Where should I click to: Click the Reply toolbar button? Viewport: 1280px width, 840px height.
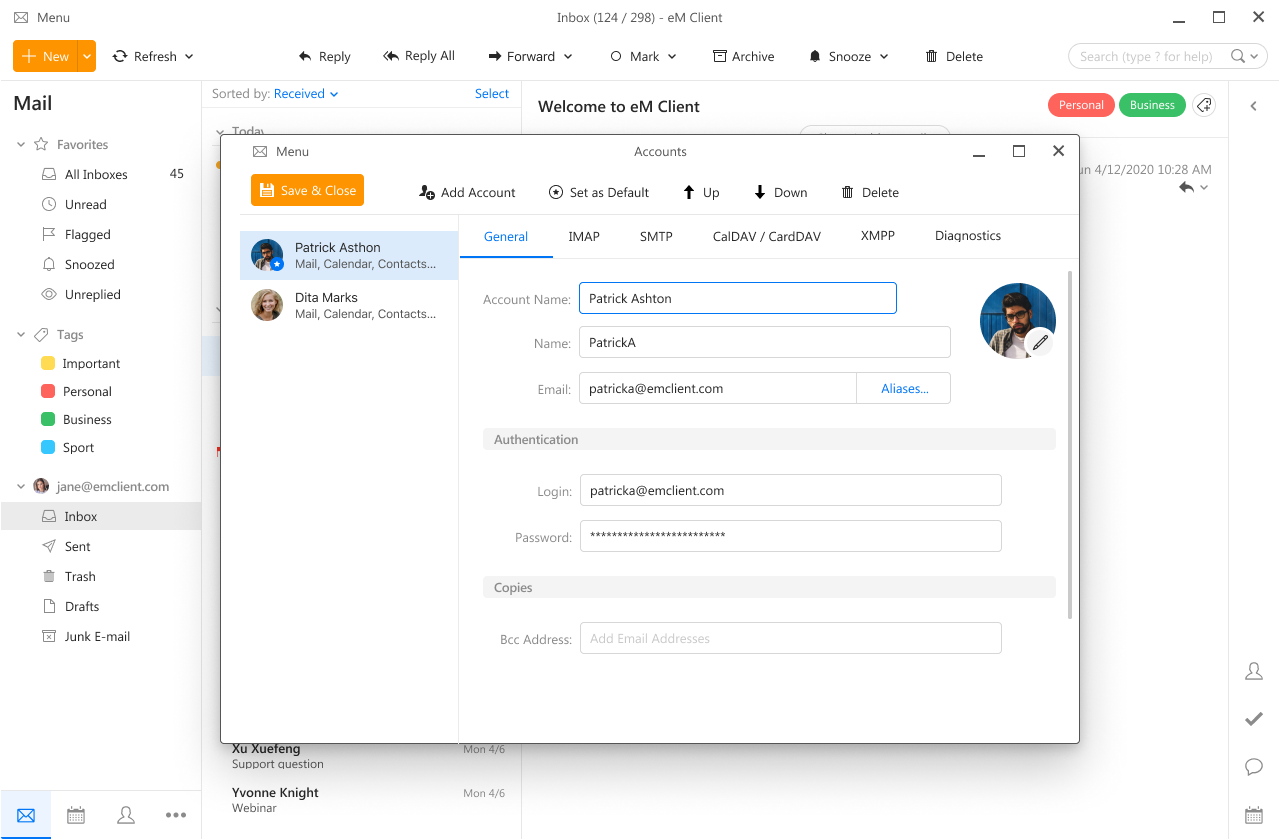tap(324, 56)
